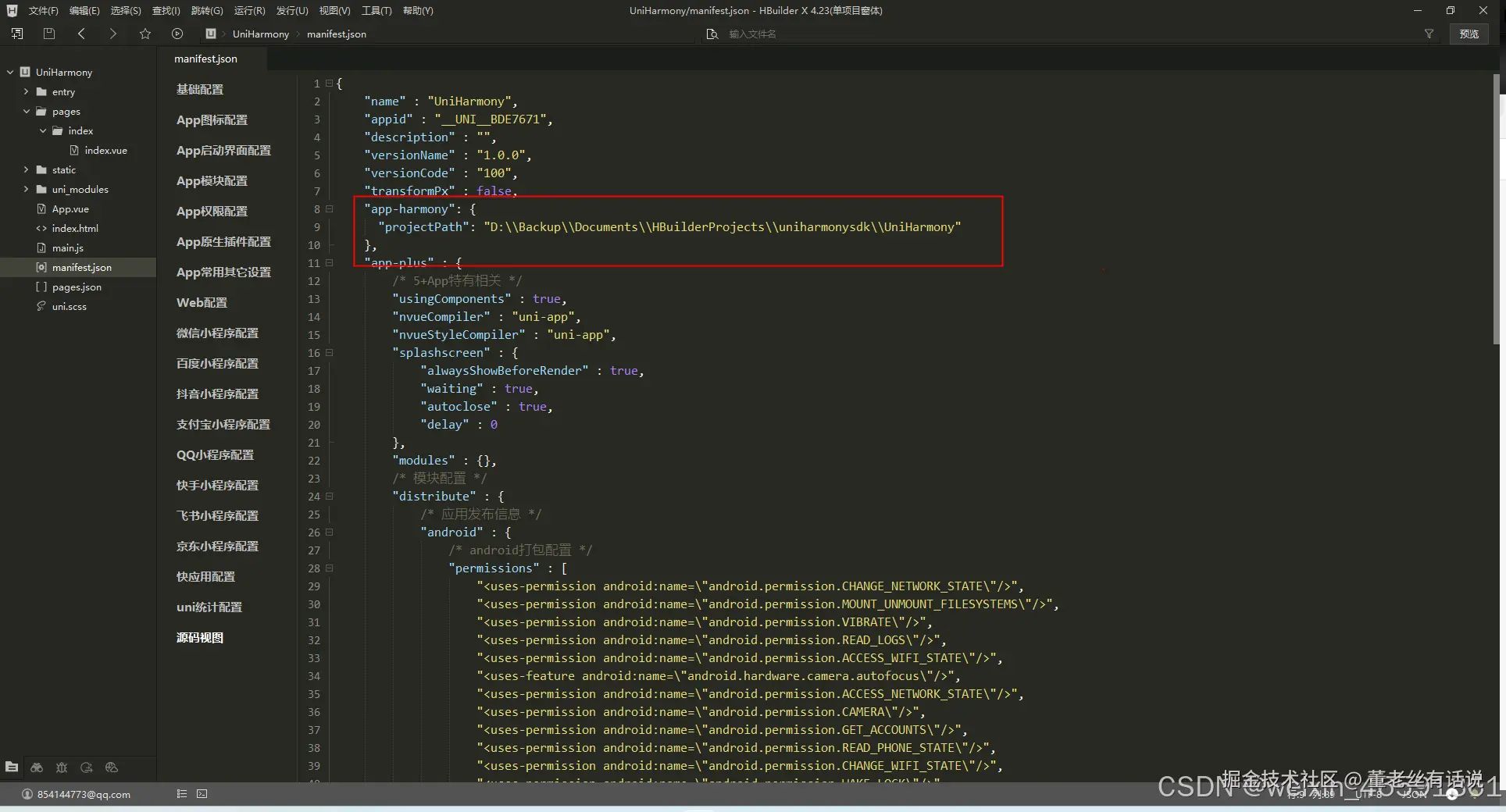Click the project icon in the breadcrumb
1506x812 pixels.
(x=211, y=34)
